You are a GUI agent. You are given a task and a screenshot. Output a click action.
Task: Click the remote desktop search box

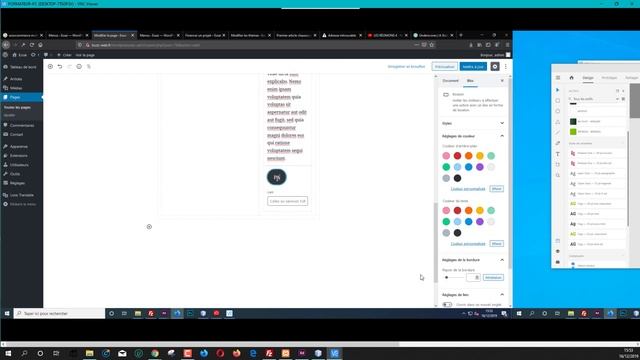[x=60, y=313]
